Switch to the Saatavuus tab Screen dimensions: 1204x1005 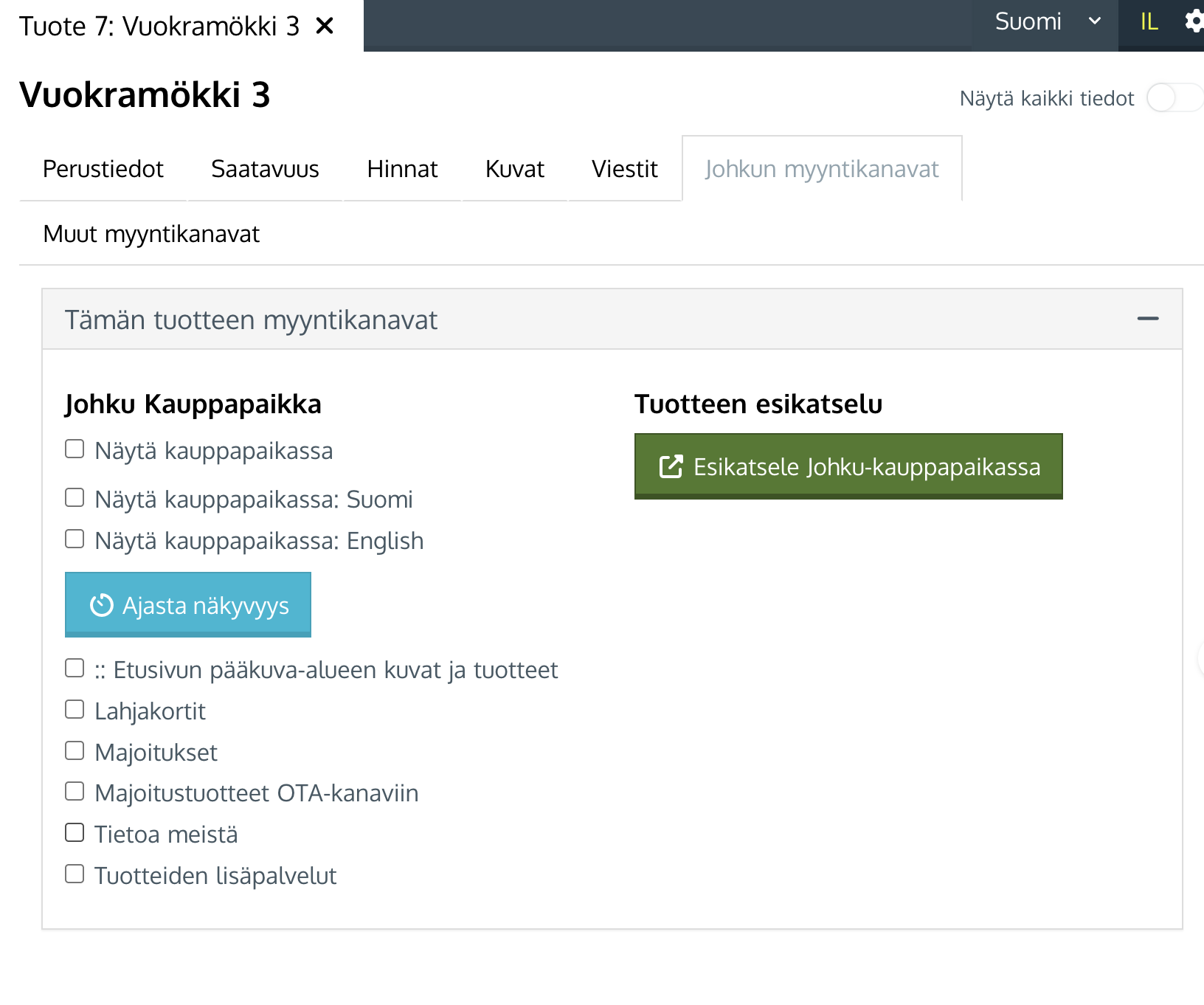pos(265,169)
